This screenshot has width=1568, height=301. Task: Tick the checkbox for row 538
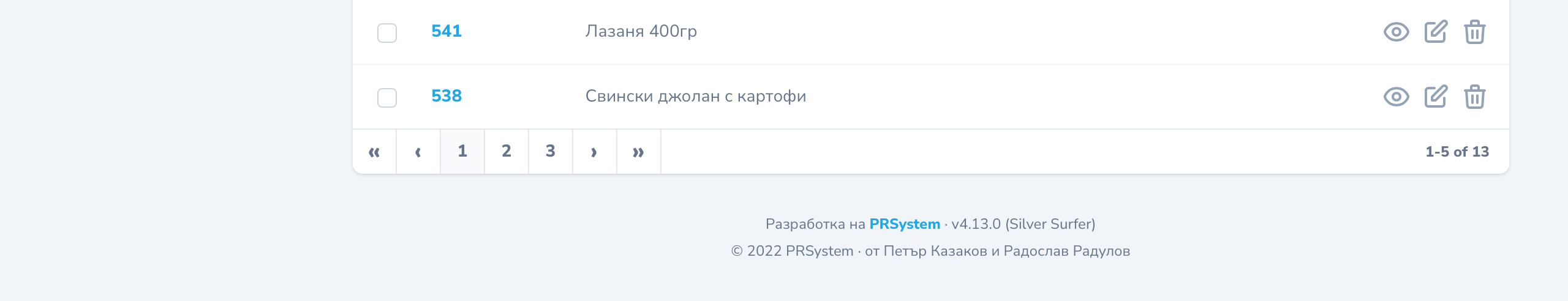coord(387,98)
